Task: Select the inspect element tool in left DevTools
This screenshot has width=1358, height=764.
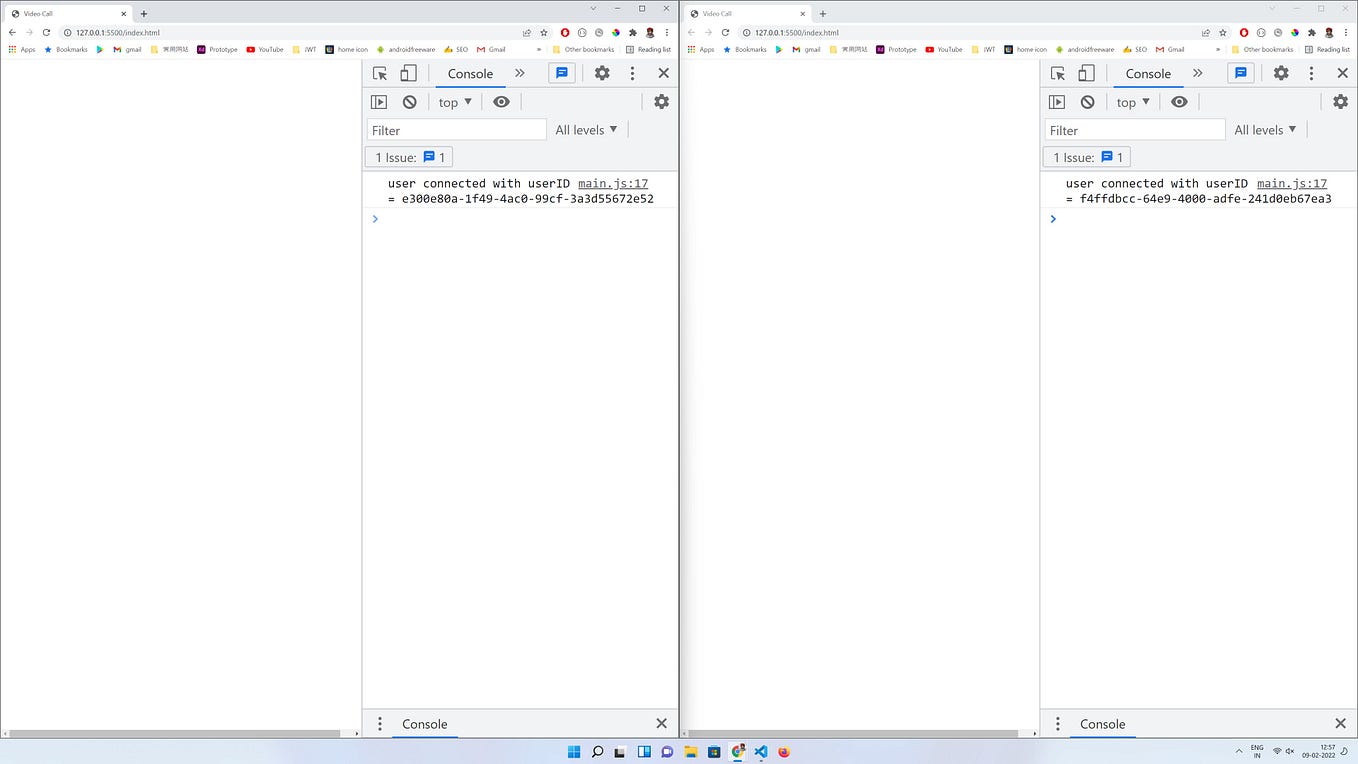Action: [379, 72]
